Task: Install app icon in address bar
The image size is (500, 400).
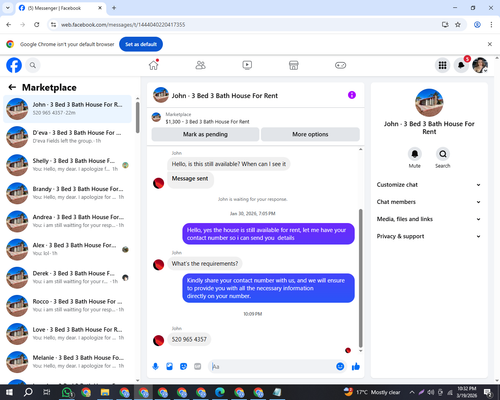Action: (x=445, y=24)
